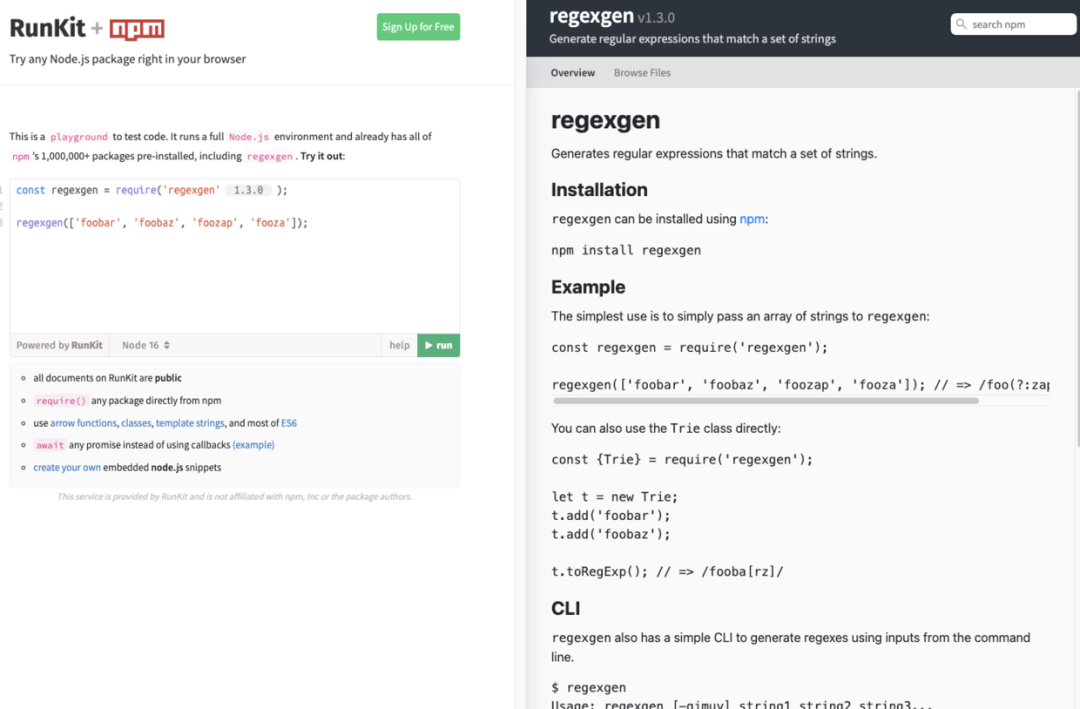Open the (example) link for await
Viewport: 1080px width, 709px height.
coord(253,445)
